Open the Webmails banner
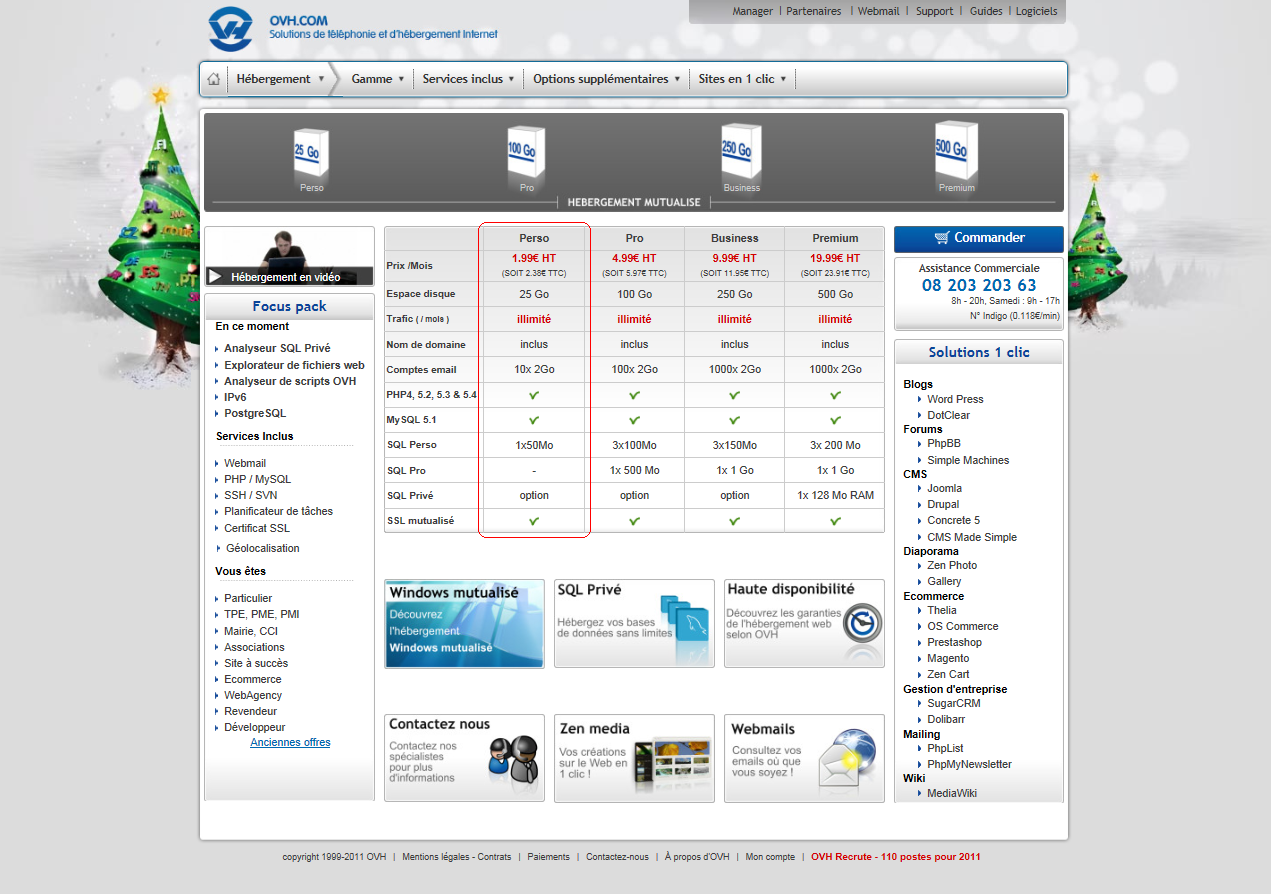This screenshot has height=894, width=1271. pos(804,758)
